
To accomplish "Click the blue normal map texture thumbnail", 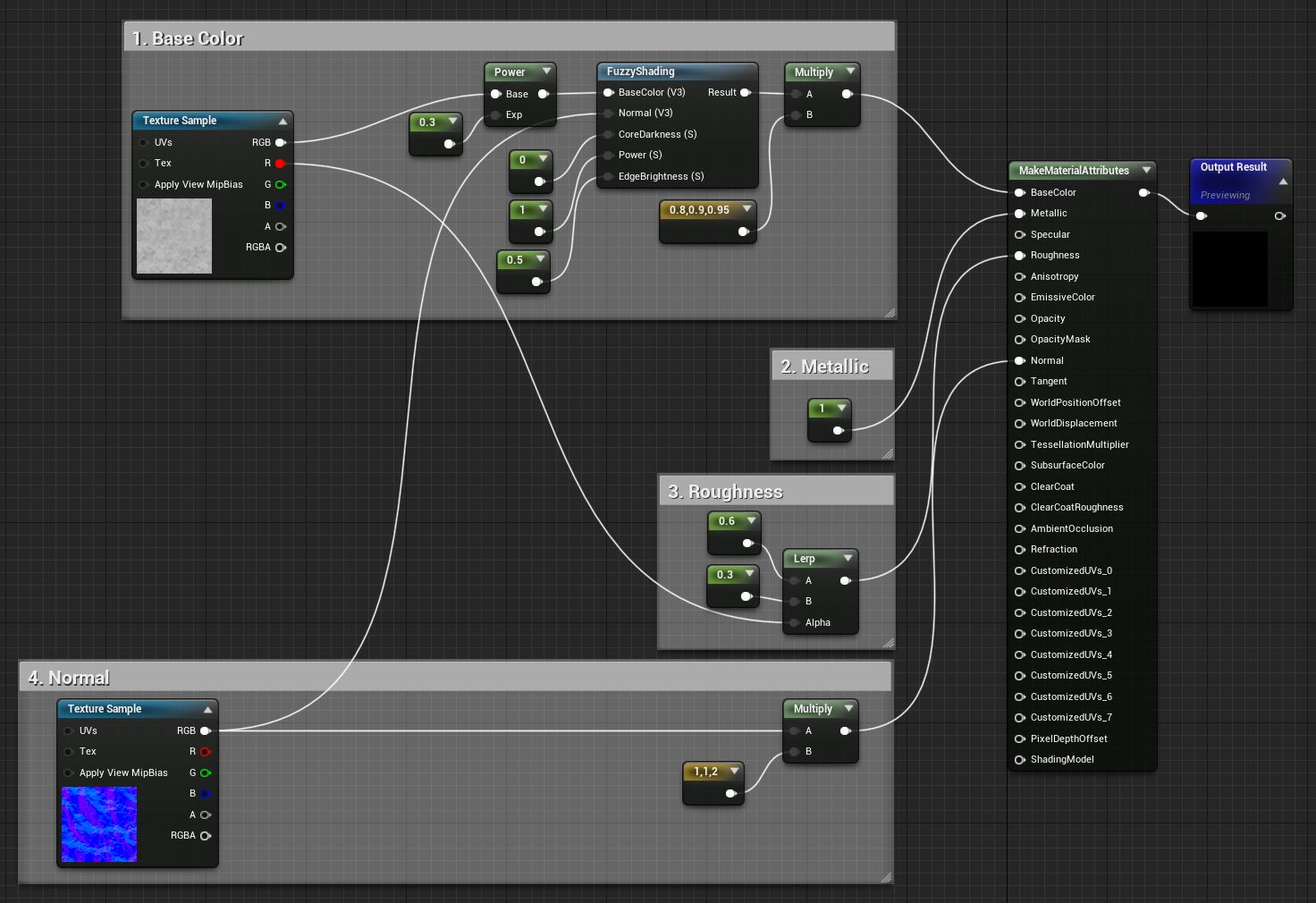I will pos(99,823).
